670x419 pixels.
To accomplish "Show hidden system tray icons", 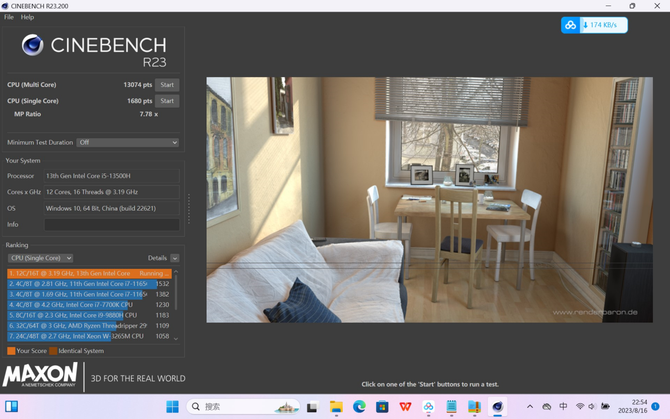I will click(530, 407).
